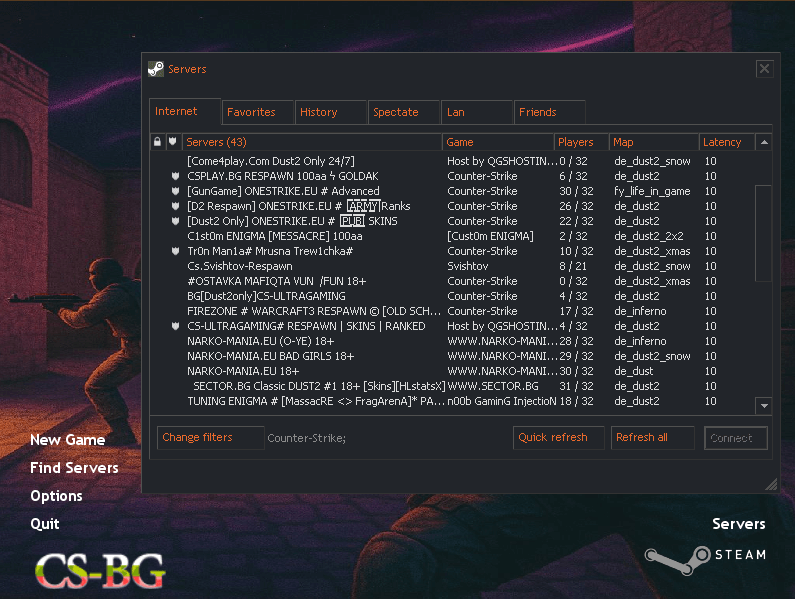Select the NARKO-MANIA.EU 18+ server on de_dust

click(x=452, y=371)
